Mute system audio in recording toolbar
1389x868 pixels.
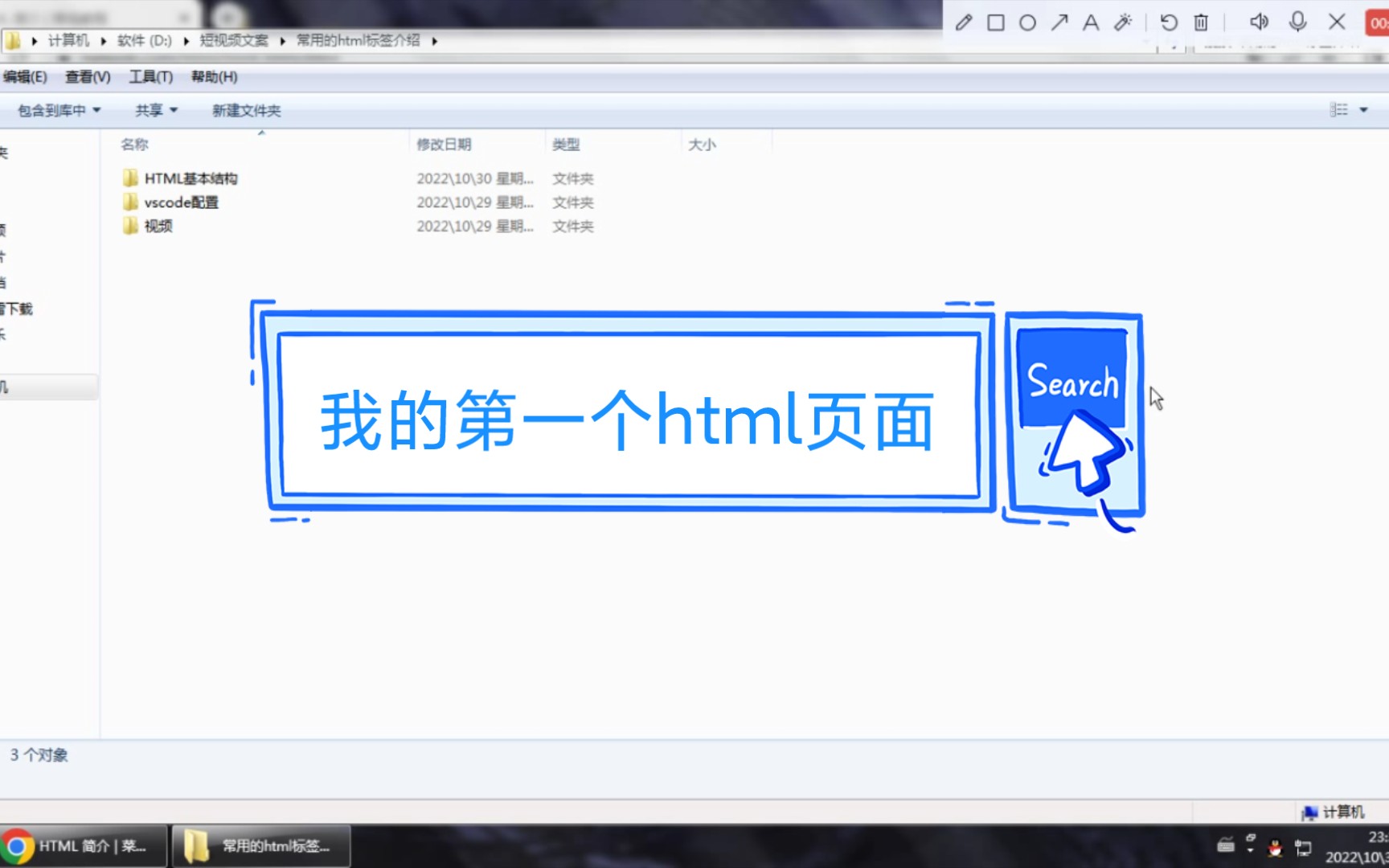pyautogui.click(x=1259, y=22)
